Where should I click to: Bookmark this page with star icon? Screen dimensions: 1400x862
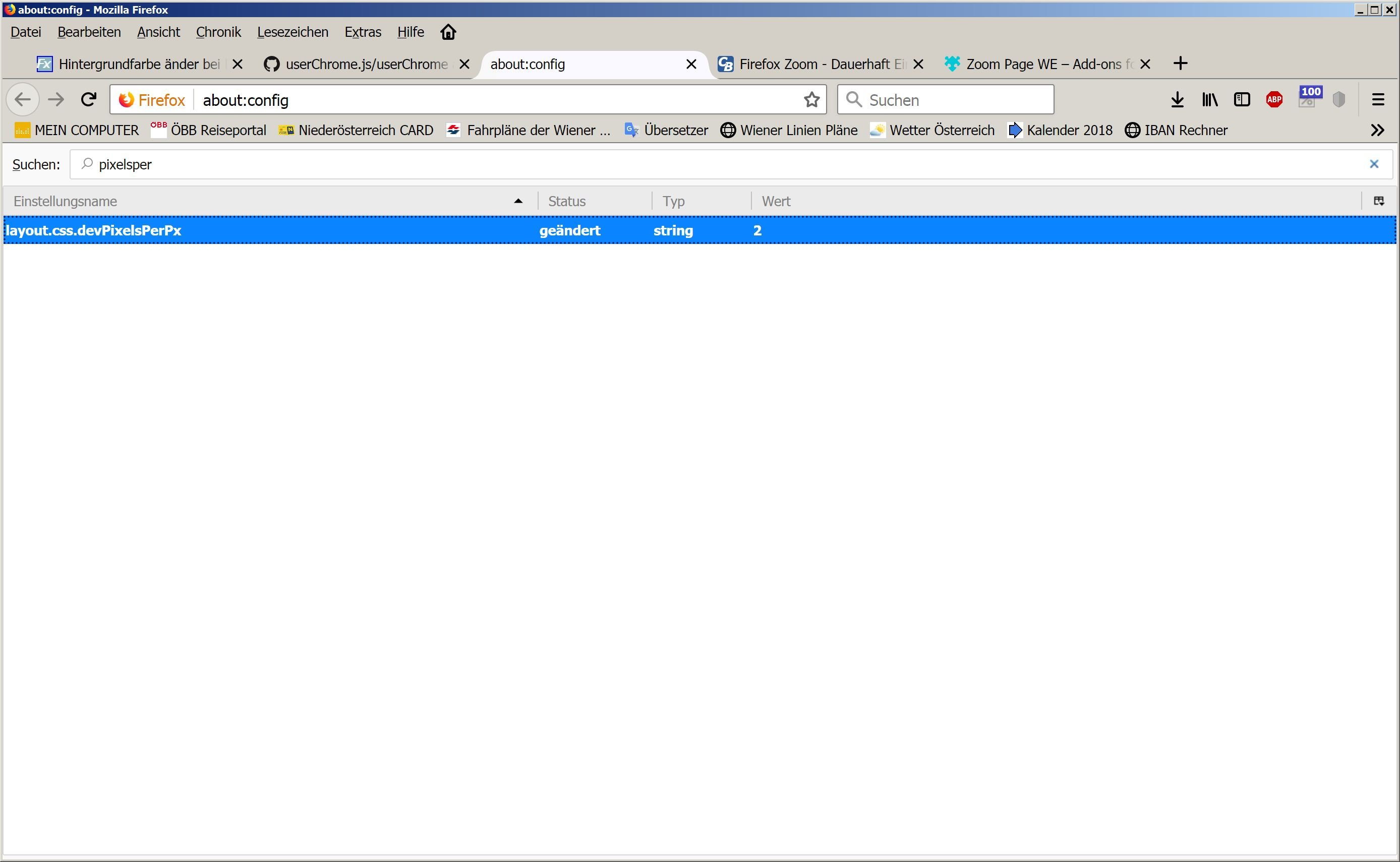(x=811, y=100)
